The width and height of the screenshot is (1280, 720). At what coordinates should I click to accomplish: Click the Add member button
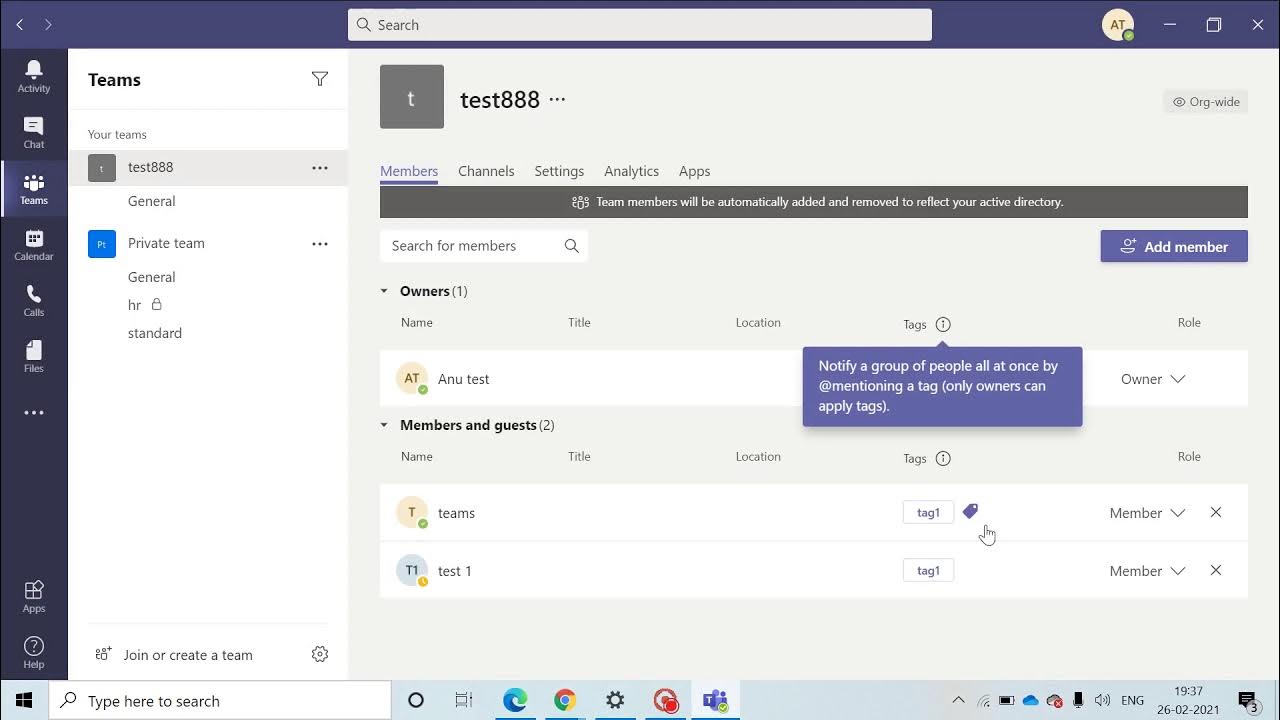(1174, 246)
